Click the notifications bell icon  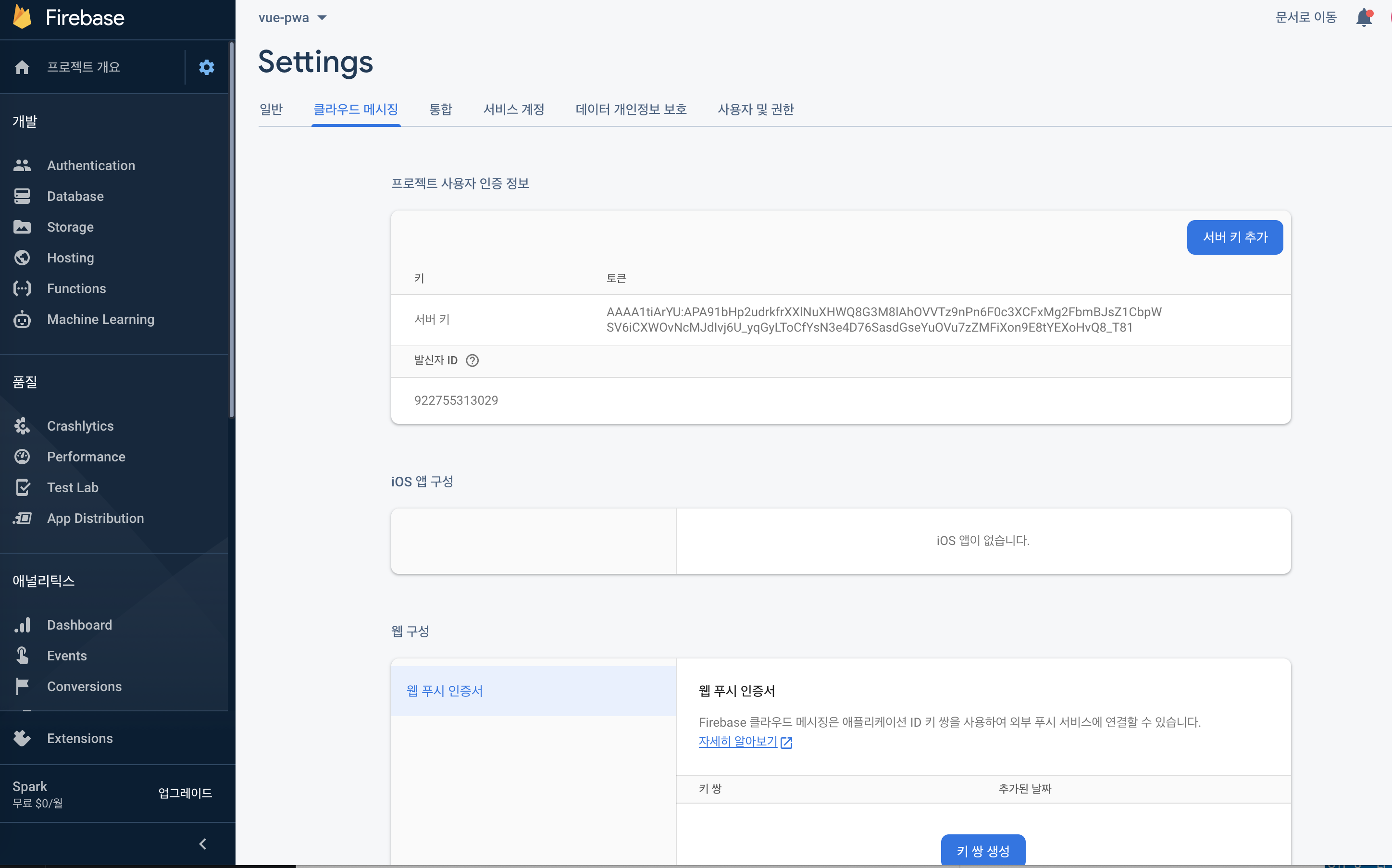[x=1363, y=18]
